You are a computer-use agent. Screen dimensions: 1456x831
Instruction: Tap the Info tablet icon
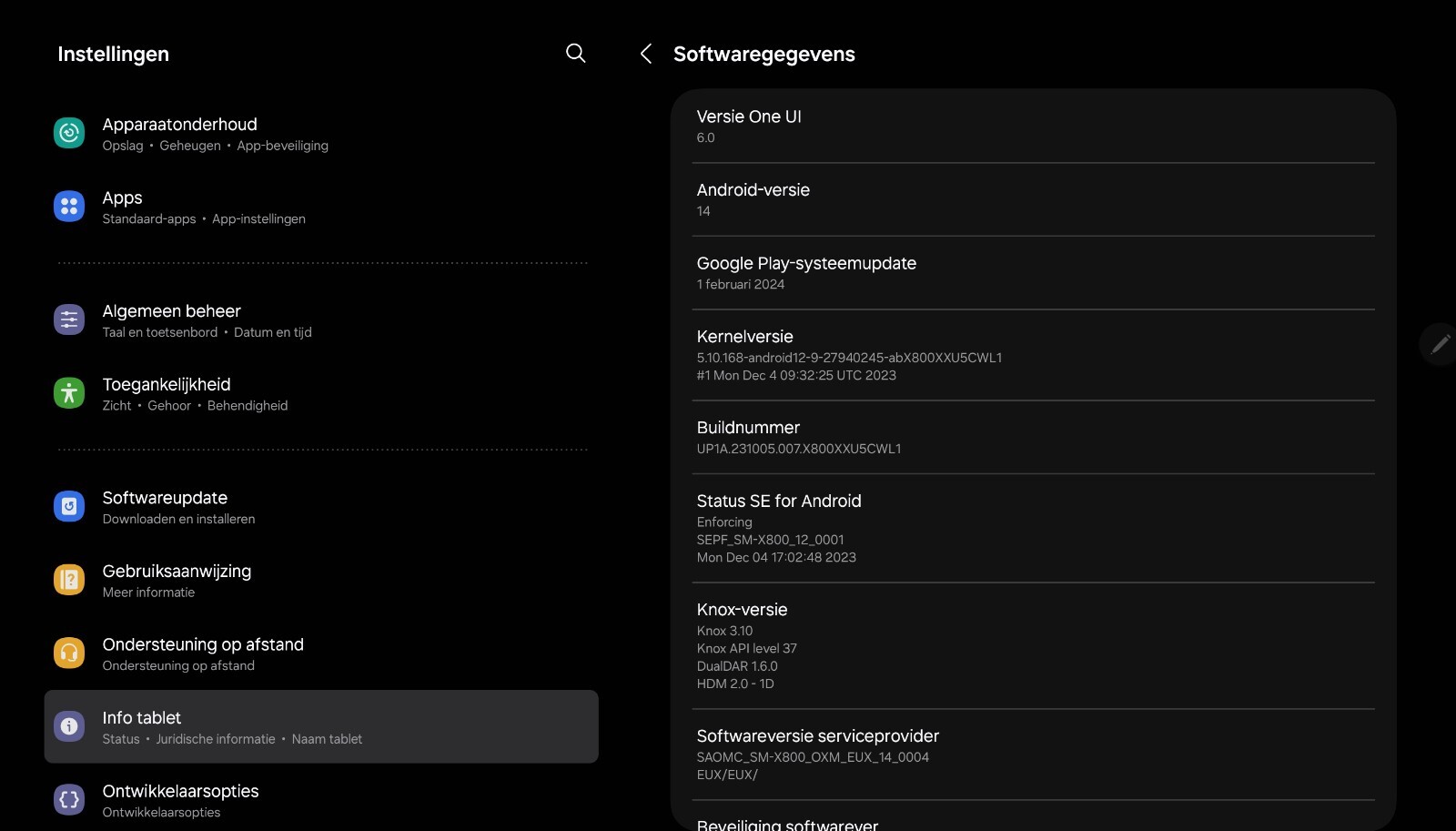point(69,726)
